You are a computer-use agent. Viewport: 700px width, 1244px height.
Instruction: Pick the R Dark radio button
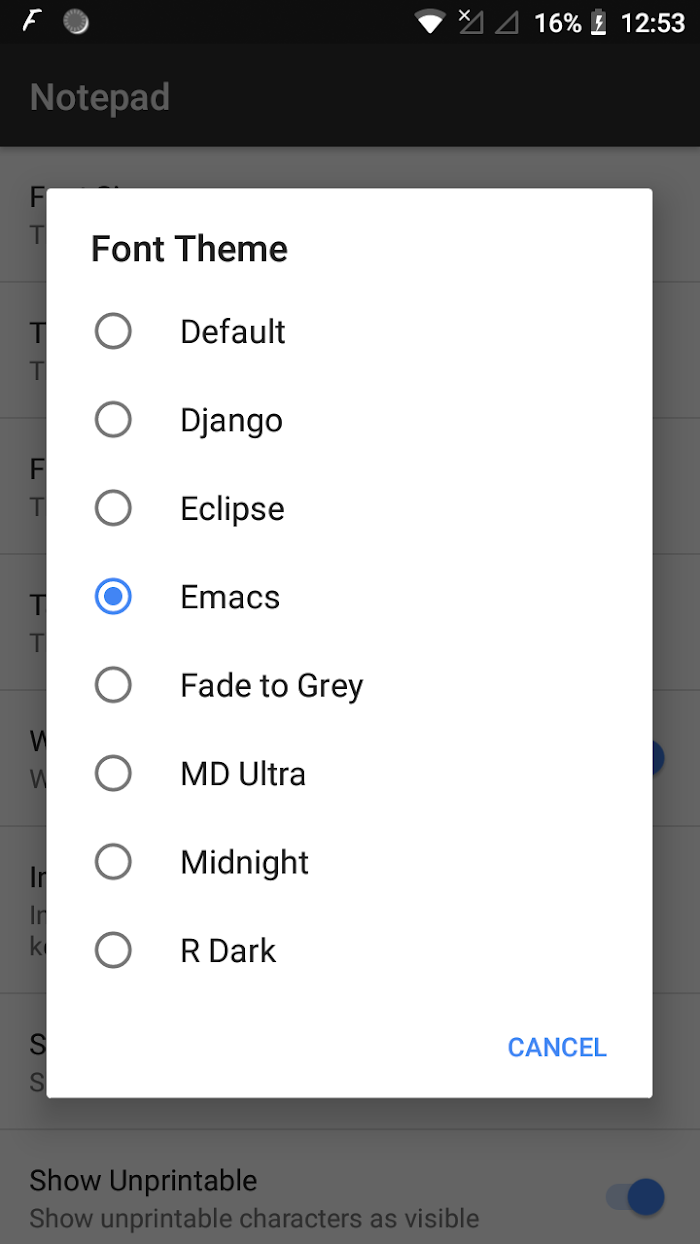tap(113, 950)
